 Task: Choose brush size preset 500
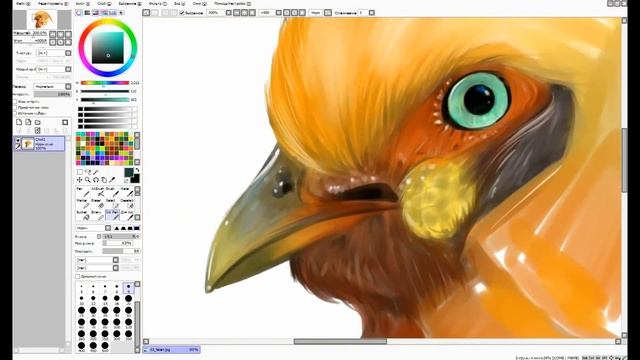105,346
